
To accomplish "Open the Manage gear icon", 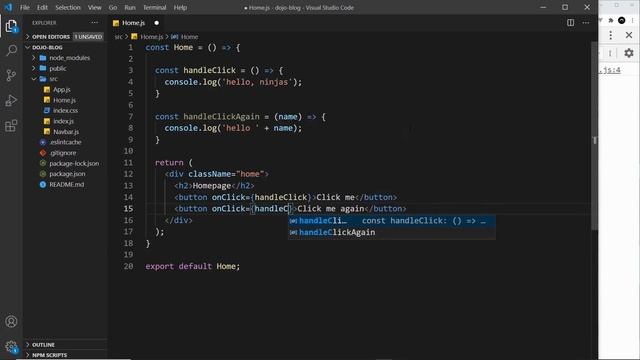I will point(11,347).
